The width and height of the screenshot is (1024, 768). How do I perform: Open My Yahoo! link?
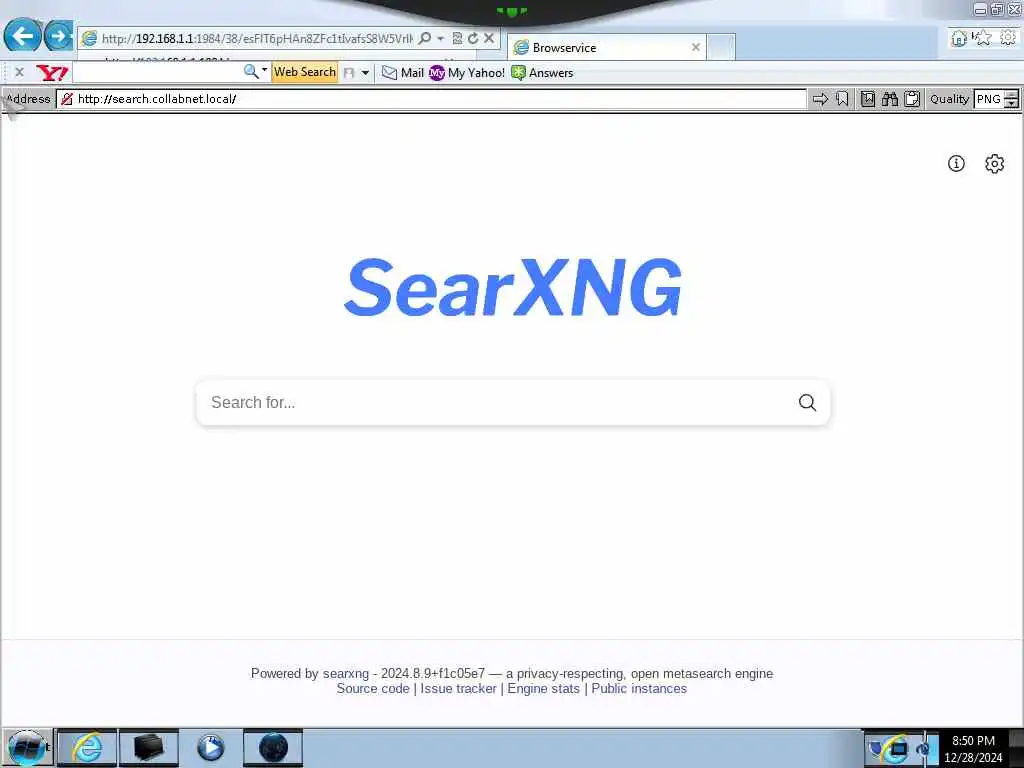467,72
